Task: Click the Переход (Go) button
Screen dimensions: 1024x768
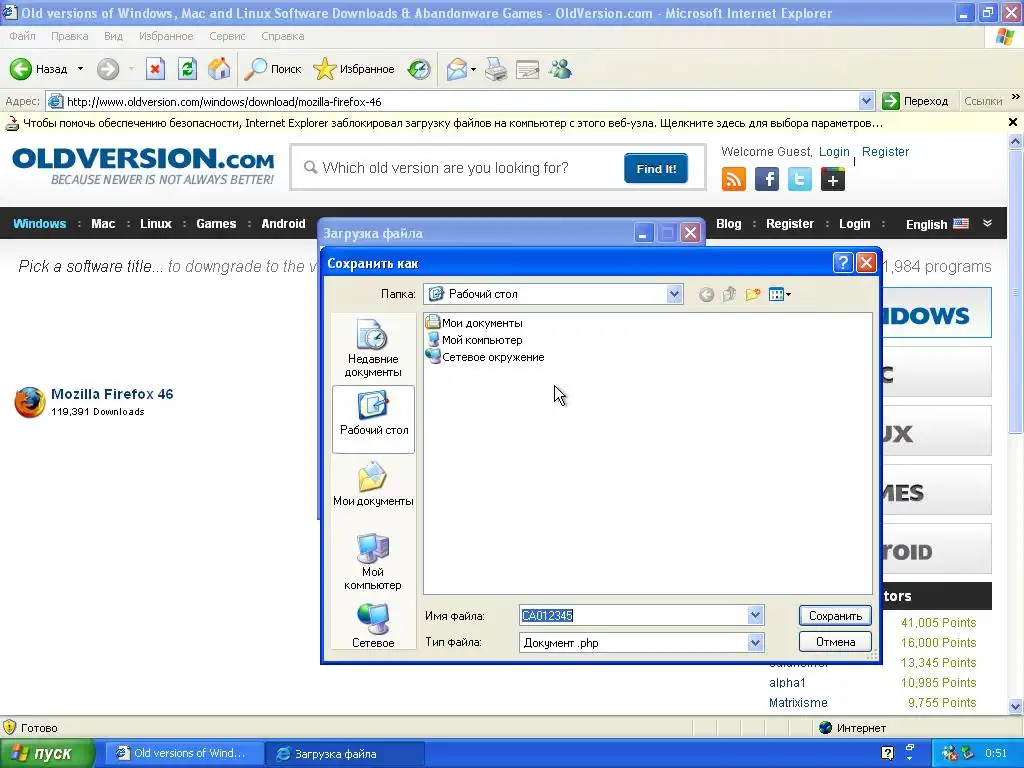Action: [916, 101]
